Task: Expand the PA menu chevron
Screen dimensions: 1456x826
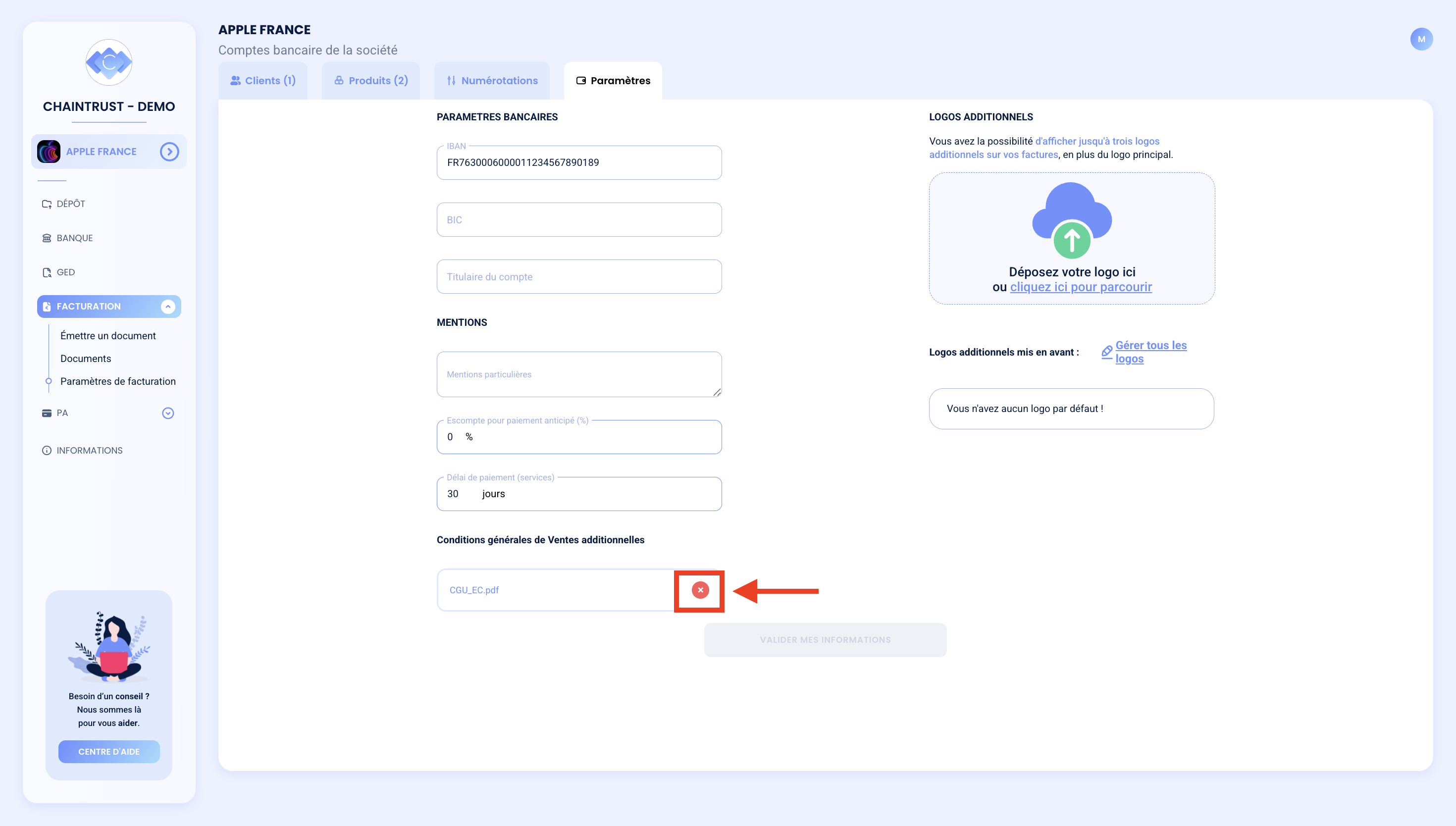Action: [x=168, y=413]
